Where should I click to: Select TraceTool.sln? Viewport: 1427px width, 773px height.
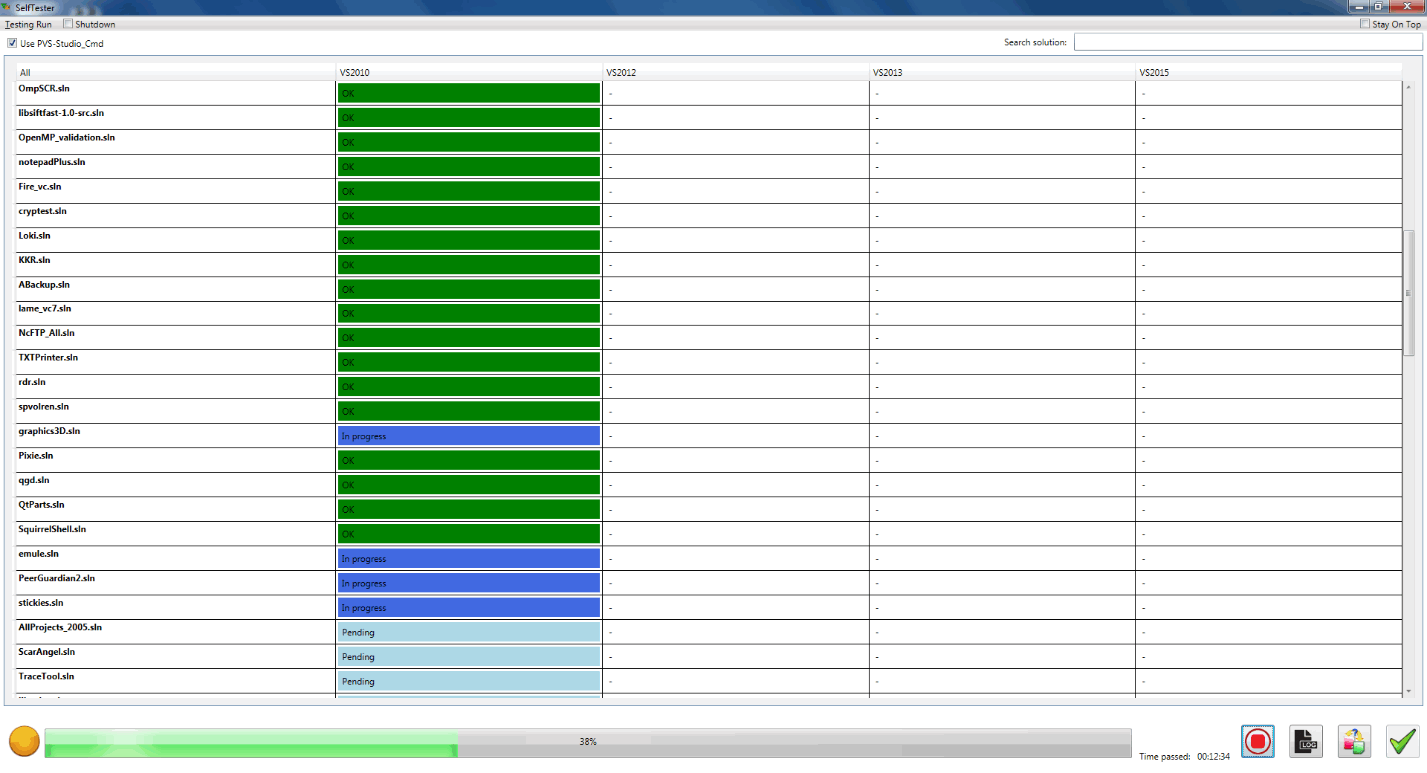[x=709, y=681]
